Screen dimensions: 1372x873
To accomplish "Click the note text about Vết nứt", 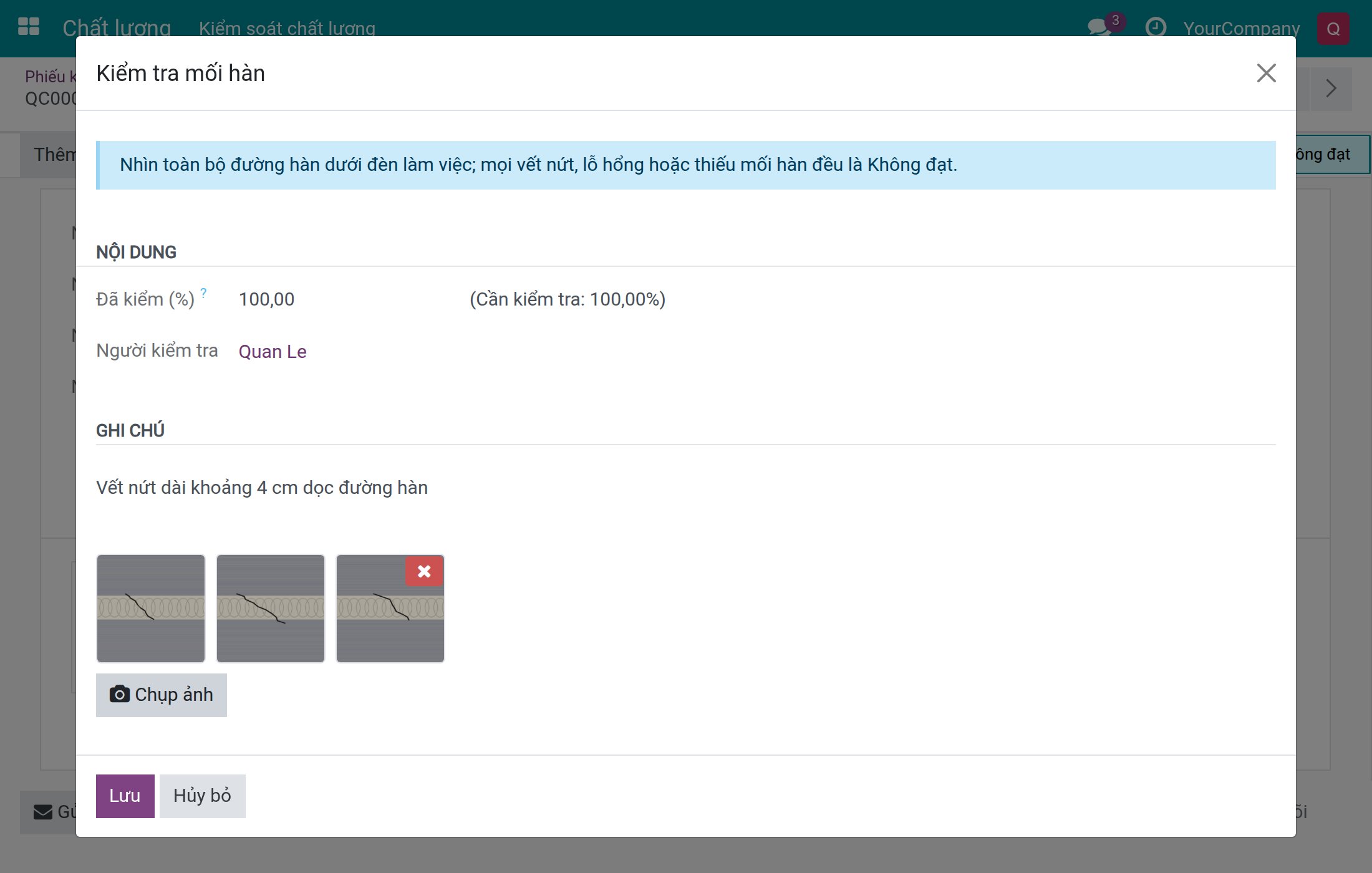I will coord(262,488).
